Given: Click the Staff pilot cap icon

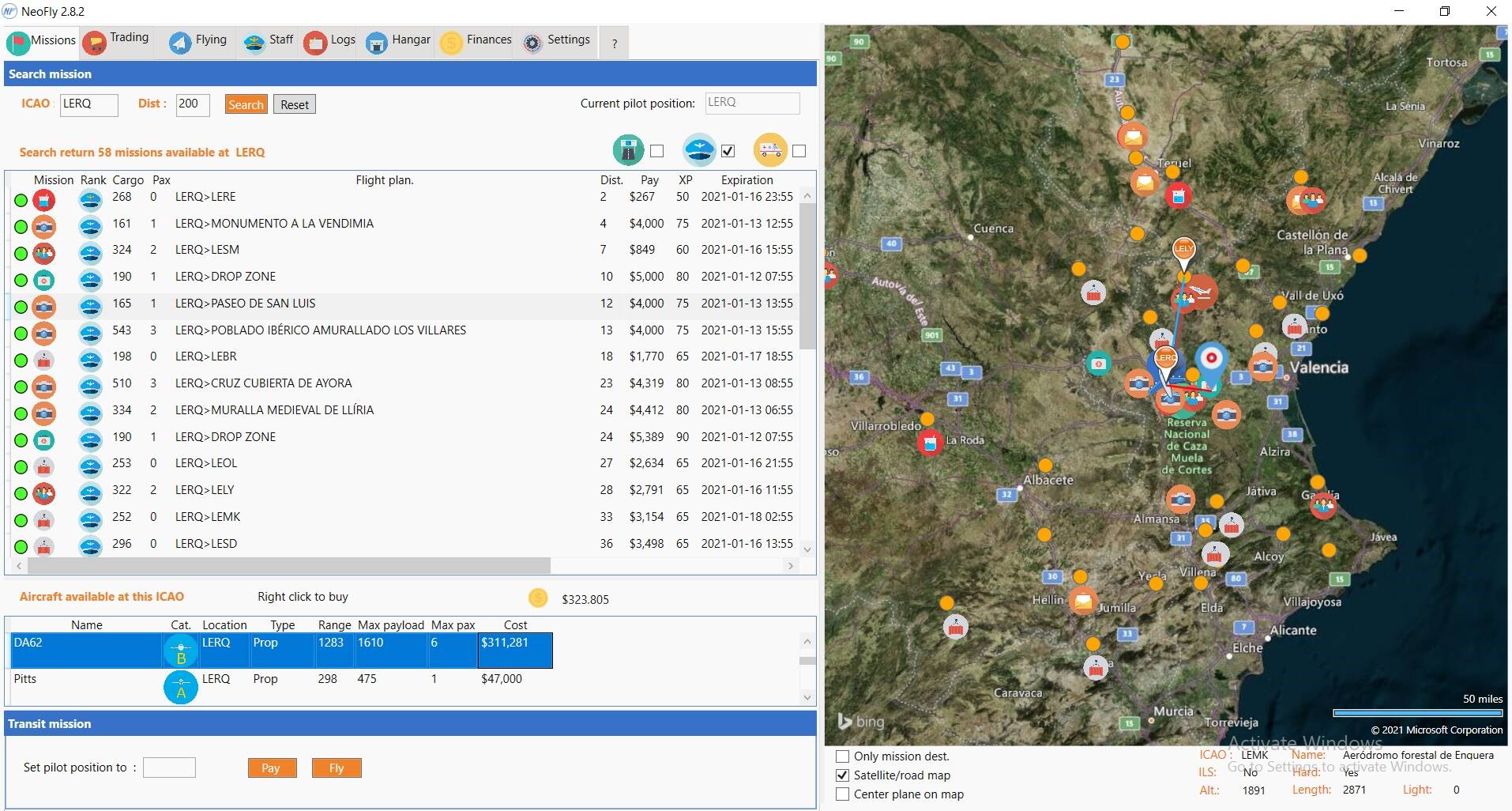Looking at the screenshot, I should coord(254,42).
